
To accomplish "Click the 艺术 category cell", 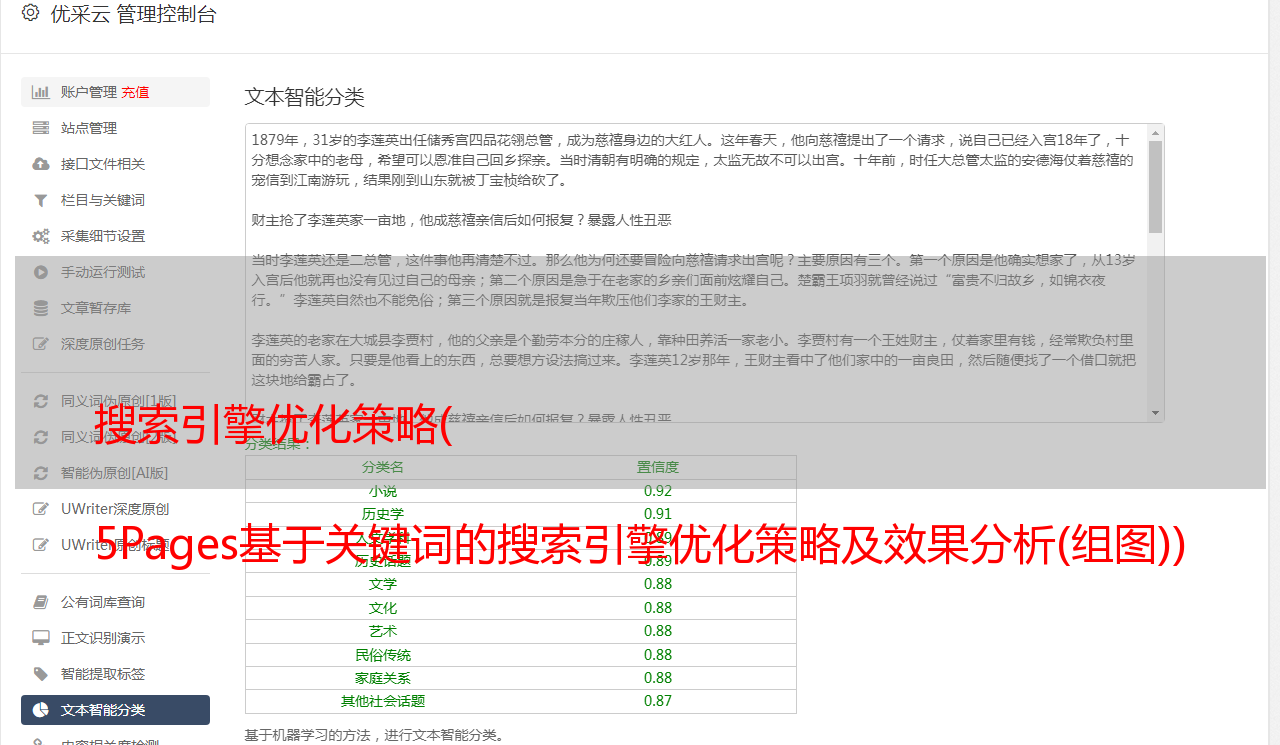I will pos(383,631).
